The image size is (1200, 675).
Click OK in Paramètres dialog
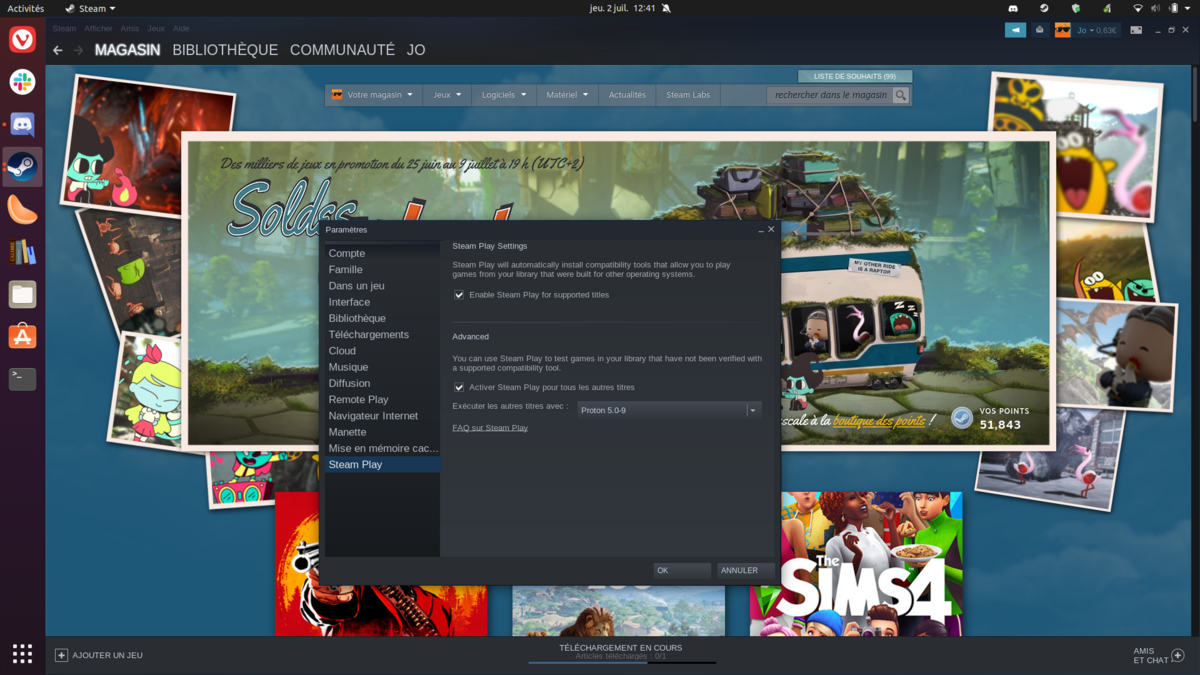click(x=682, y=570)
